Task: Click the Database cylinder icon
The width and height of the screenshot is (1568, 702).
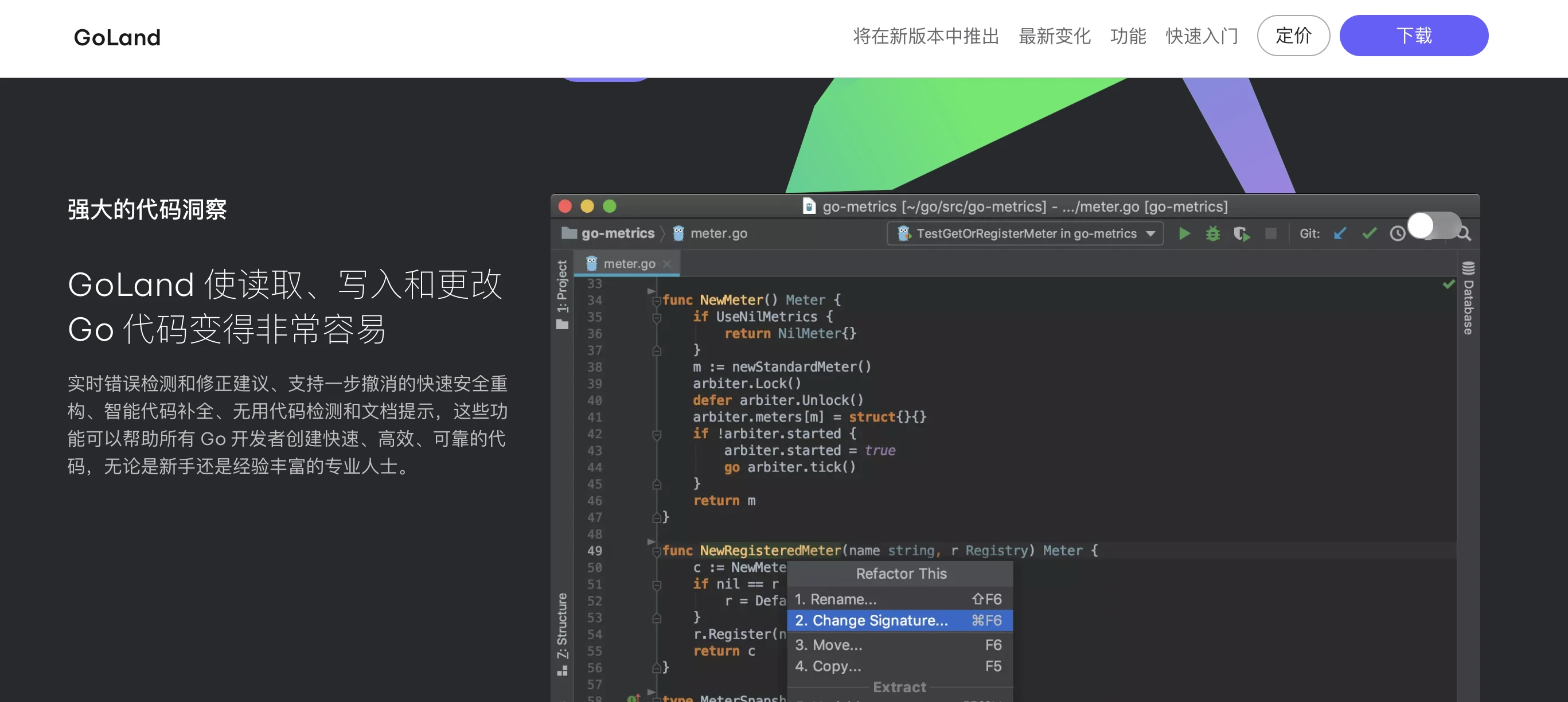Action: pyautogui.click(x=1468, y=268)
